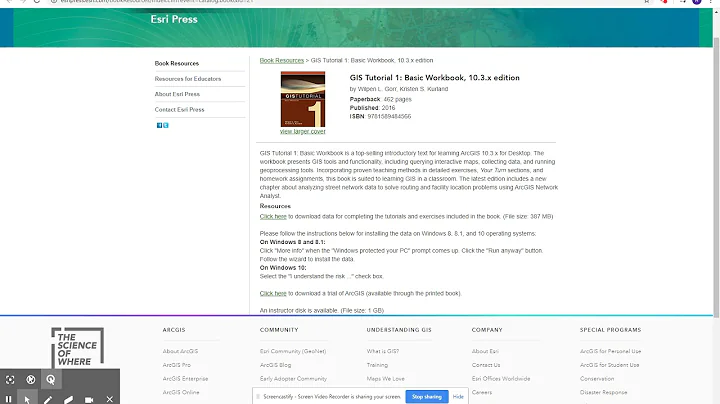The height and width of the screenshot is (404, 720).
Task: Click here link to download tutorial data
Action: (273, 216)
